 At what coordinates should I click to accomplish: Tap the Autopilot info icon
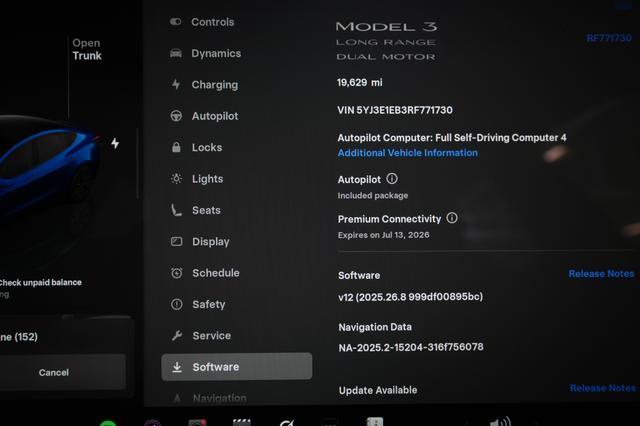point(392,179)
